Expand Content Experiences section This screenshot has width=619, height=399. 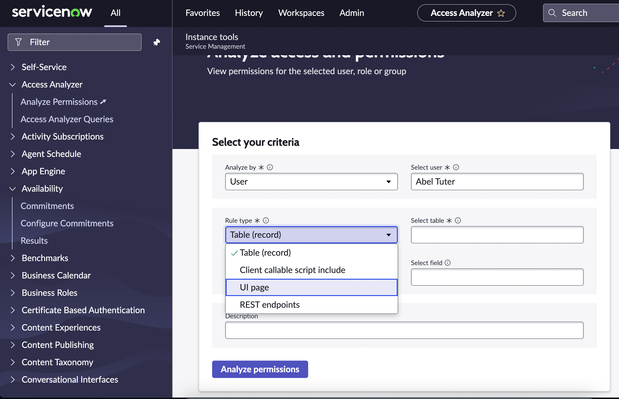coord(13,328)
